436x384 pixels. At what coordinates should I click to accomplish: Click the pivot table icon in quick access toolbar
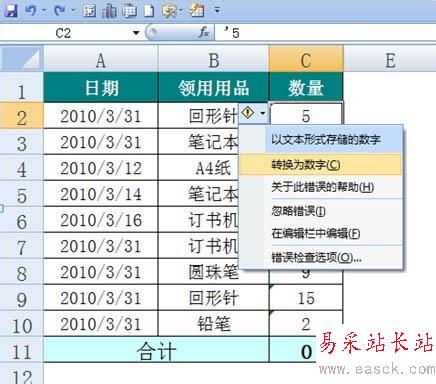[x=89, y=10]
